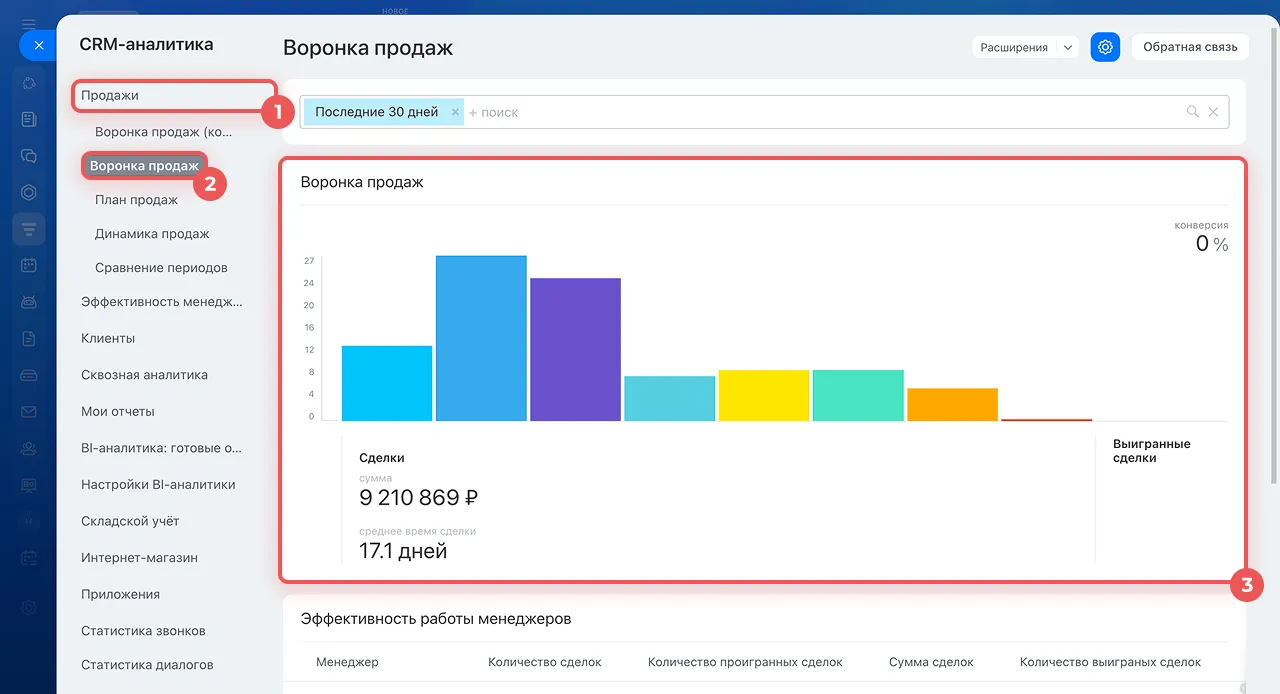Open the hamburger menu at top left
Image resolution: width=1280 pixels, height=694 pixels.
click(x=28, y=25)
